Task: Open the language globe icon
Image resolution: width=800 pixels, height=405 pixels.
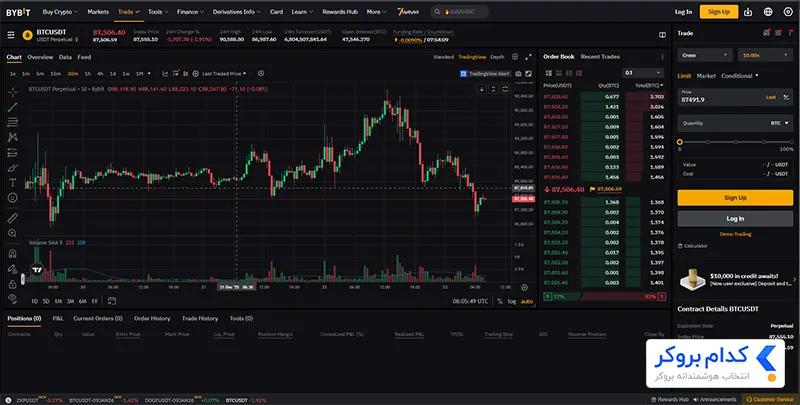Action: point(768,12)
